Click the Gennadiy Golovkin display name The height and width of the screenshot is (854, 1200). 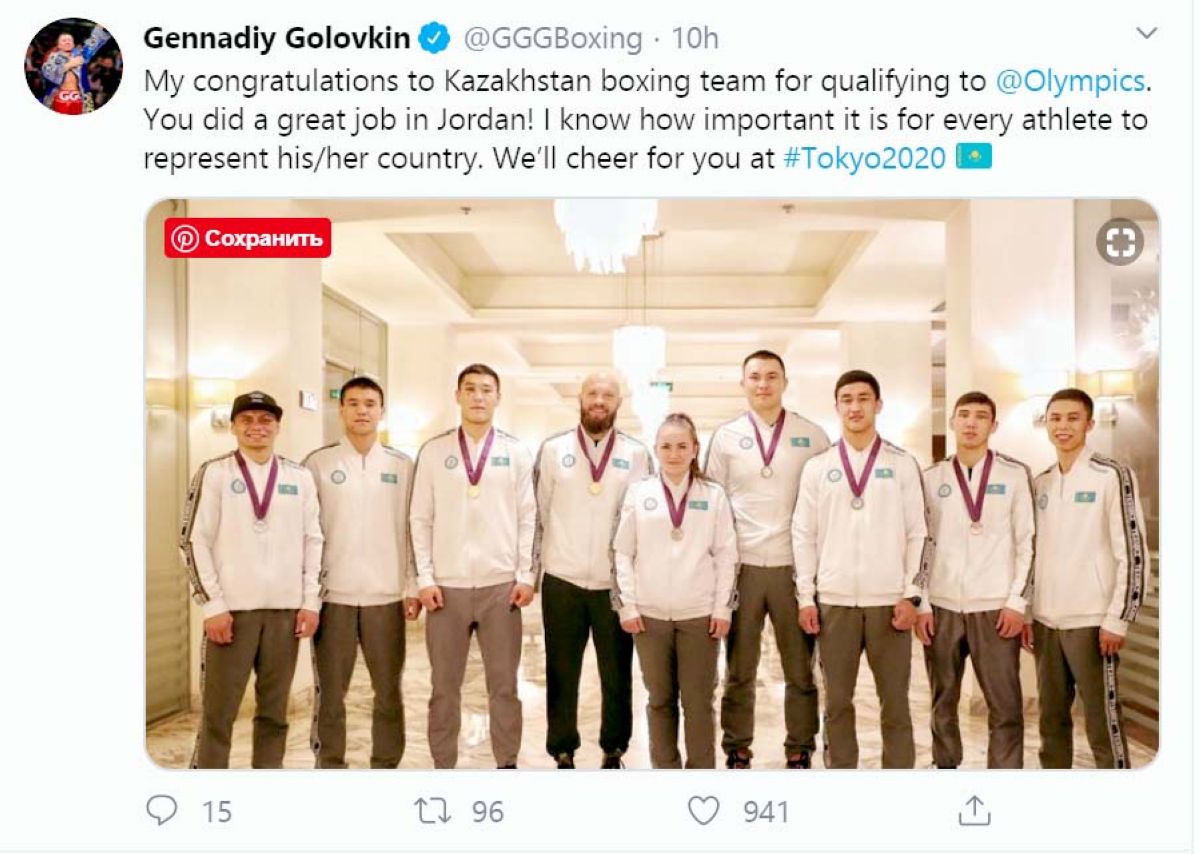click(x=277, y=39)
